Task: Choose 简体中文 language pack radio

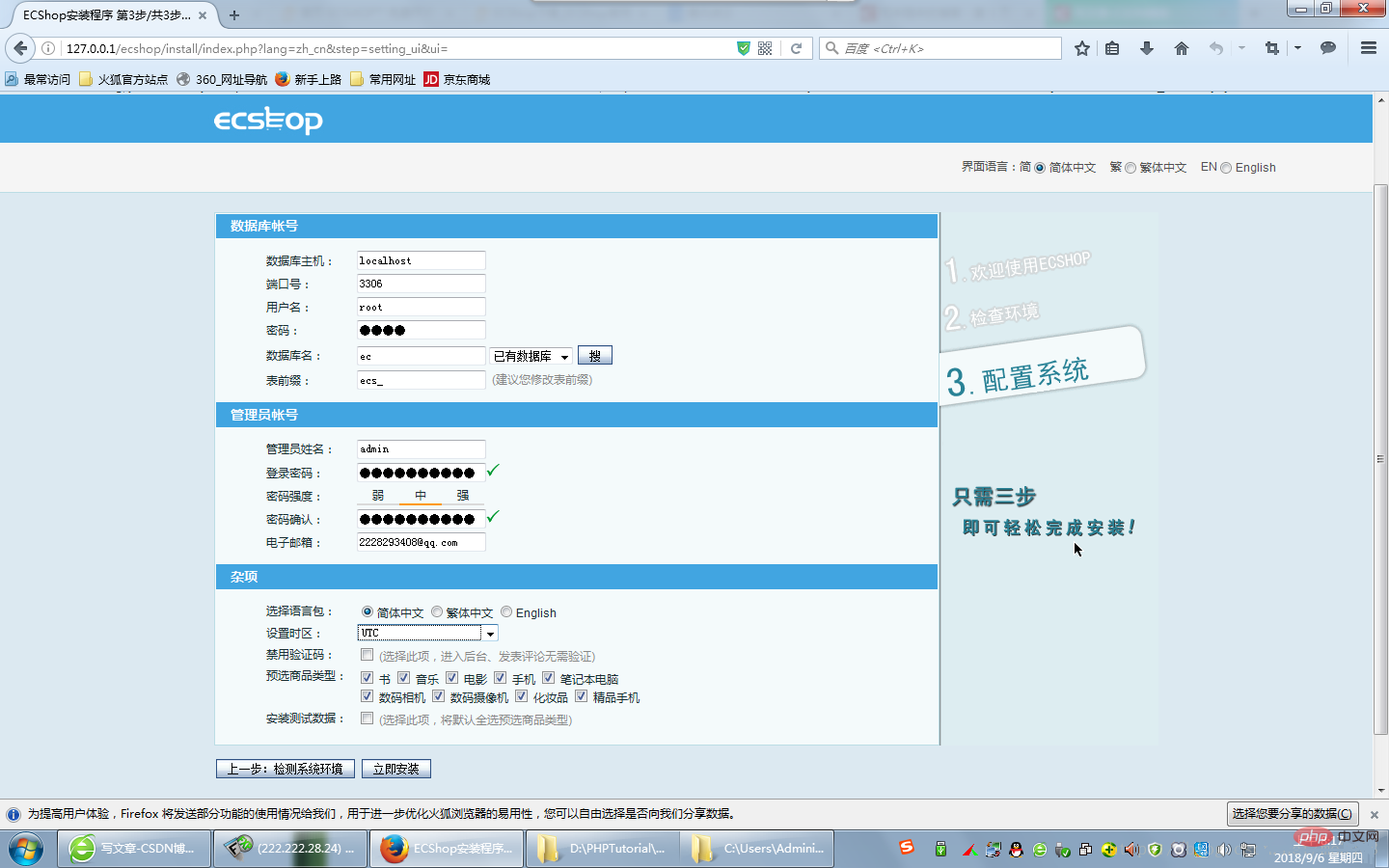Action: [x=368, y=611]
